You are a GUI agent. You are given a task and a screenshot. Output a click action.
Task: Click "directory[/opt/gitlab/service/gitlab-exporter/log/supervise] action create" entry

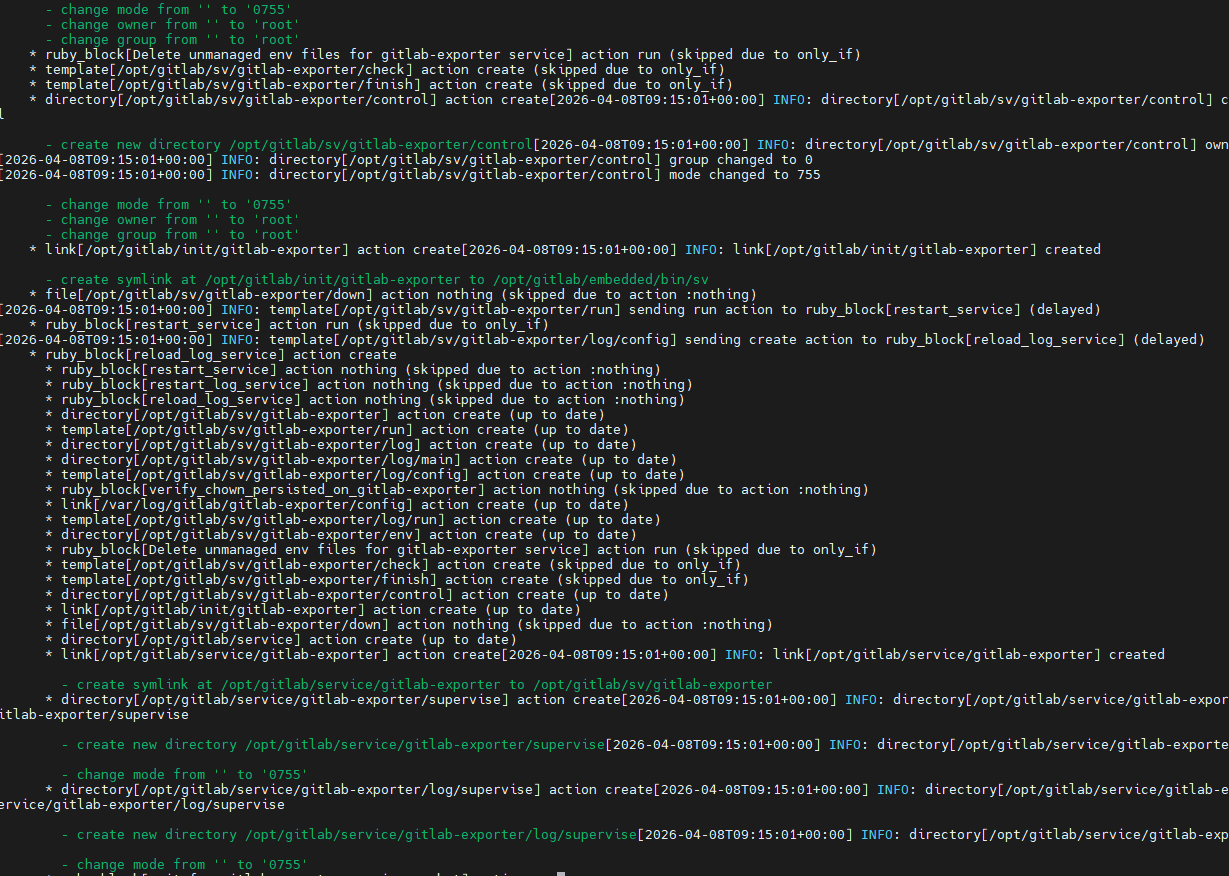(357, 789)
